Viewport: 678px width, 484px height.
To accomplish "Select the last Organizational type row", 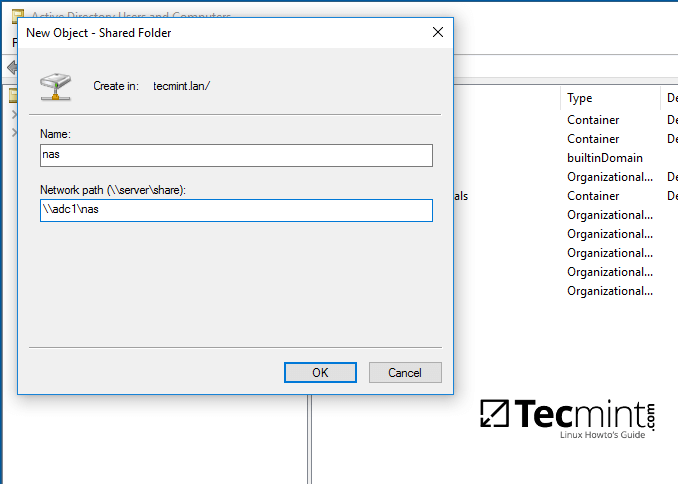I will [610, 291].
